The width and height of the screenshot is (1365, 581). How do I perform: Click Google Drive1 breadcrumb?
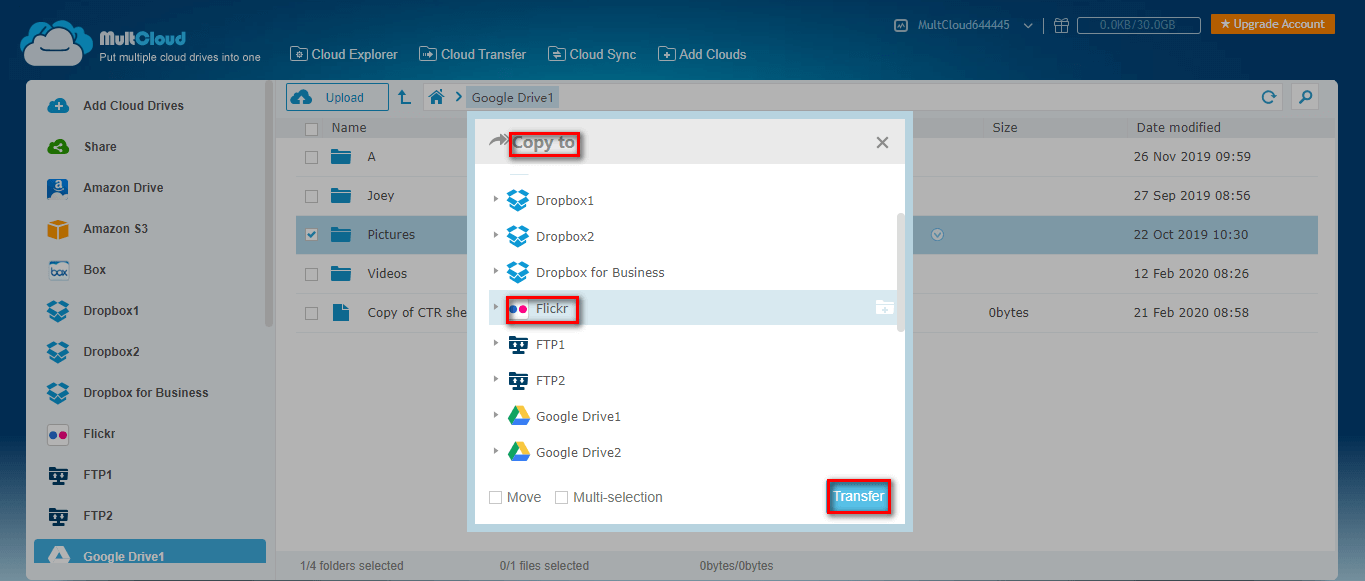[x=512, y=97]
